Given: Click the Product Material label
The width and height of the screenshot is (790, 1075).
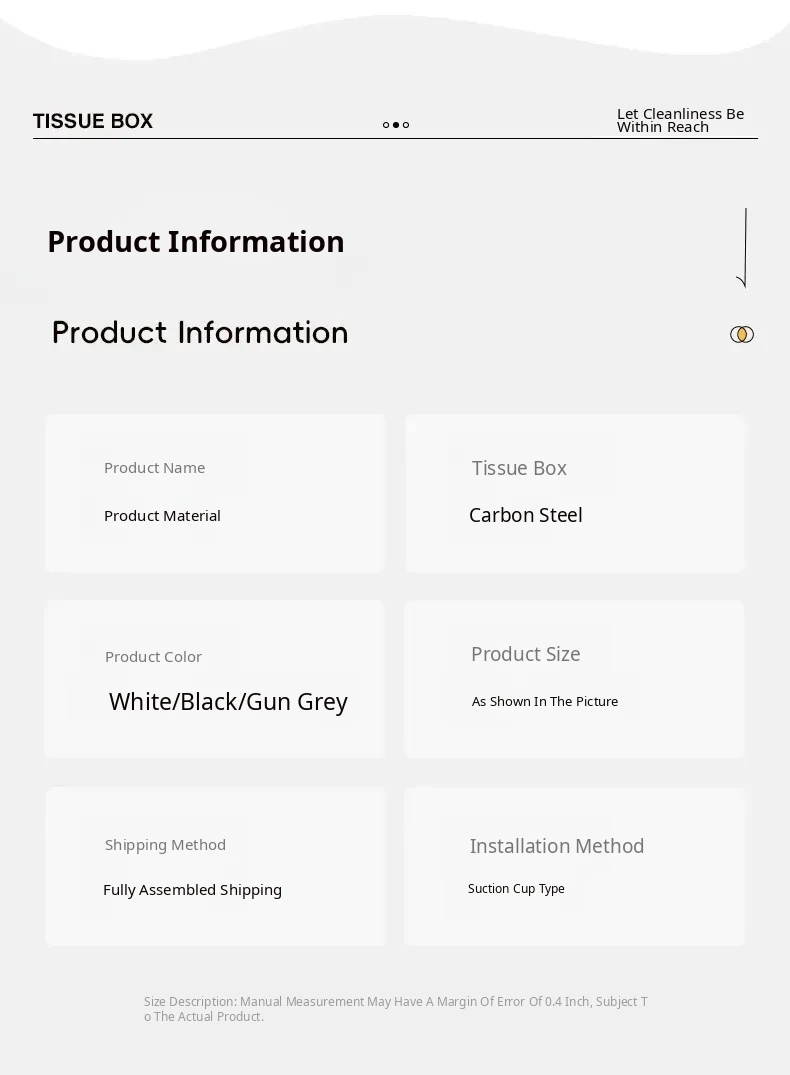Looking at the screenshot, I should click(x=162, y=516).
